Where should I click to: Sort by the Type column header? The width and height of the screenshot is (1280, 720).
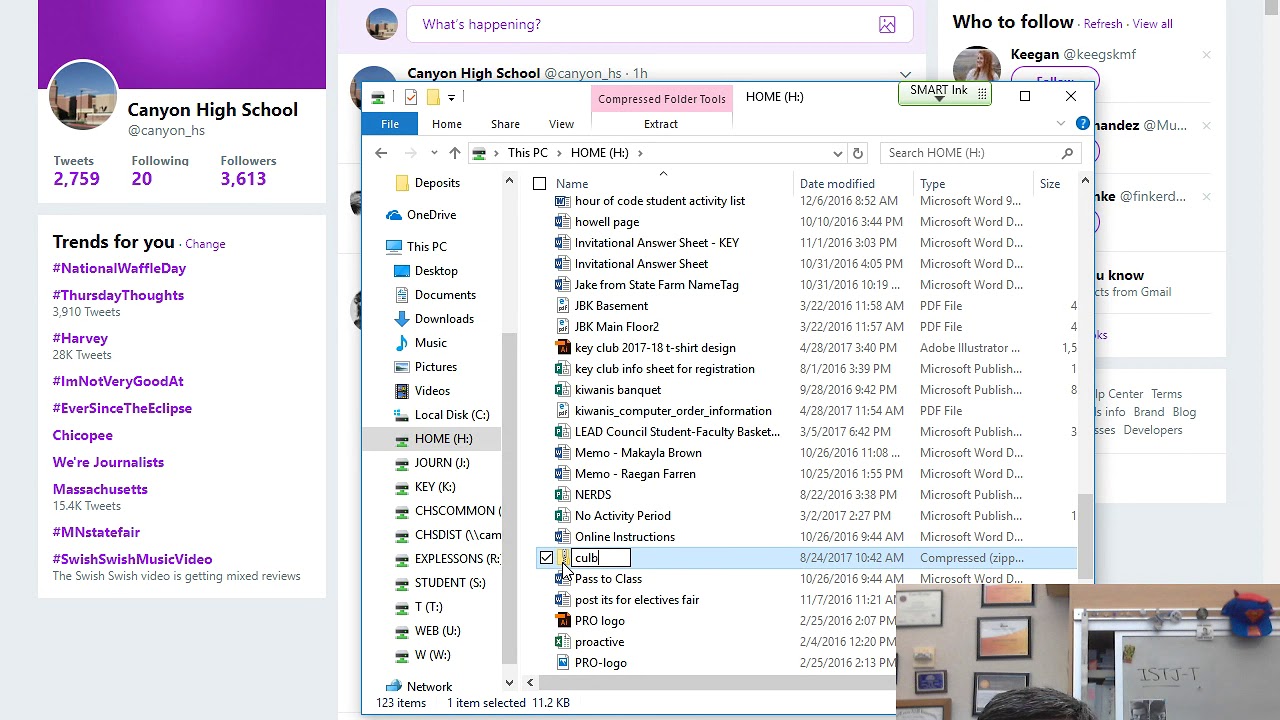(x=933, y=184)
